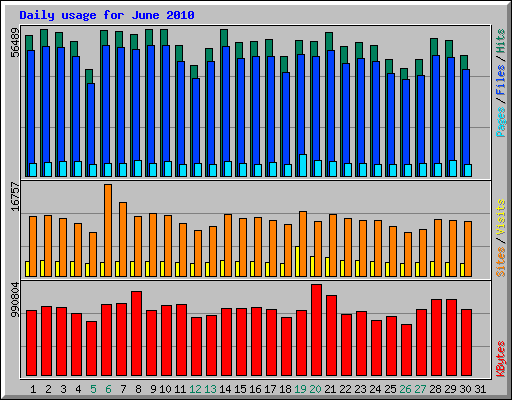Click day 17 on the x-axis
This screenshot has height=400, width=512.
coord(270,389)
